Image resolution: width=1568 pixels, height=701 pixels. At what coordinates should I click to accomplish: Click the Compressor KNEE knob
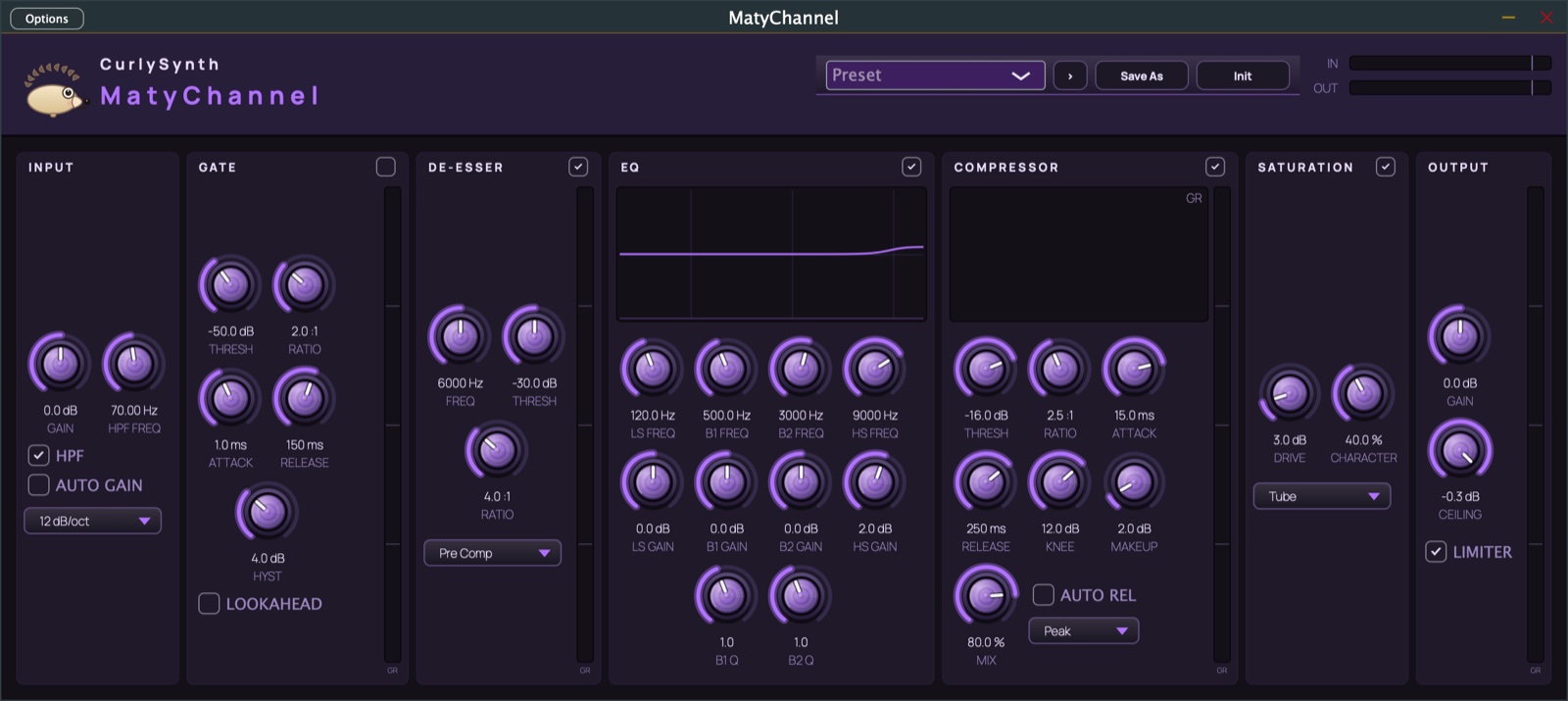[1059, 481]
